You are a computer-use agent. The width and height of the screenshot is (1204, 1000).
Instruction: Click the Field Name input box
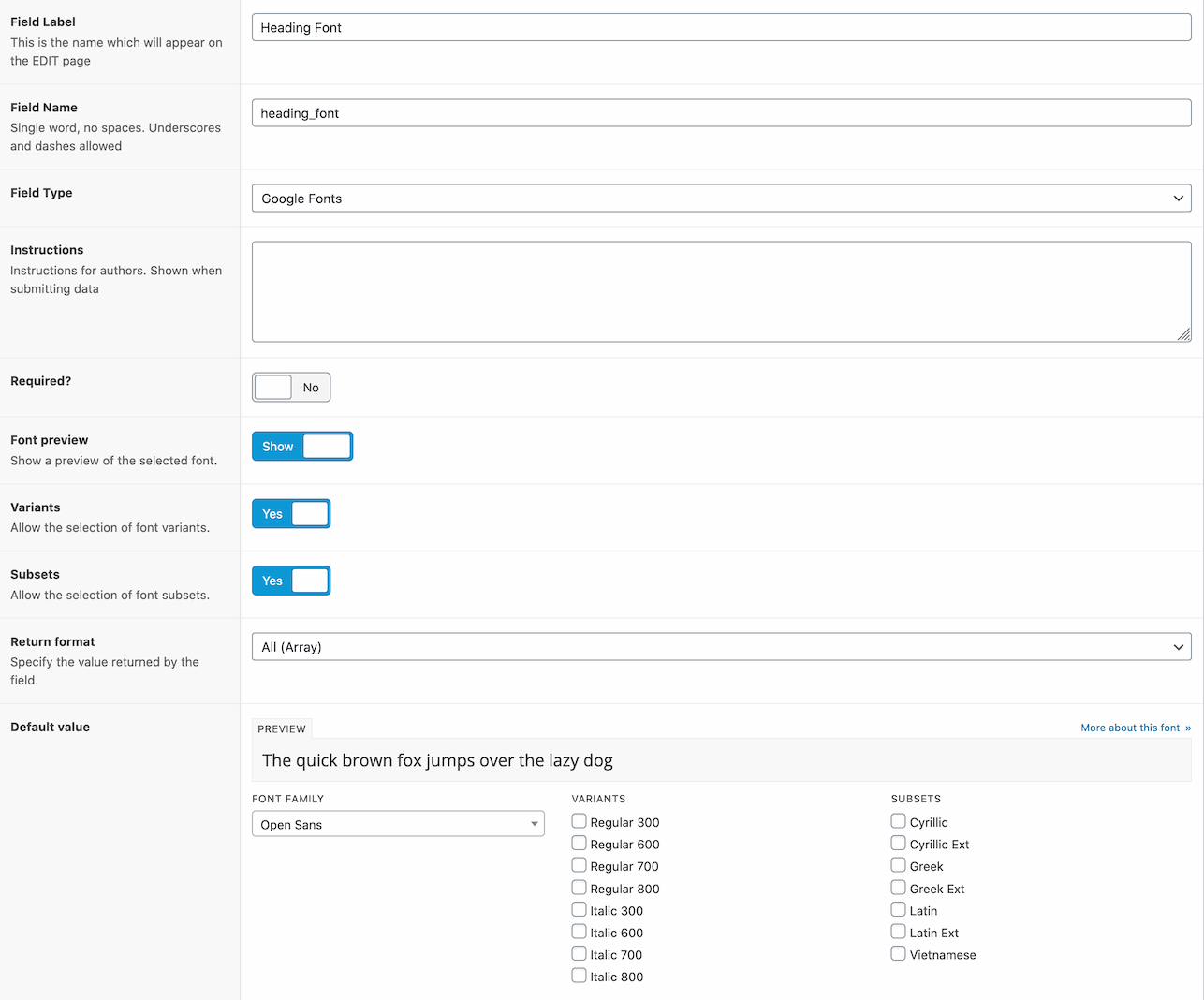pos(721,113)
